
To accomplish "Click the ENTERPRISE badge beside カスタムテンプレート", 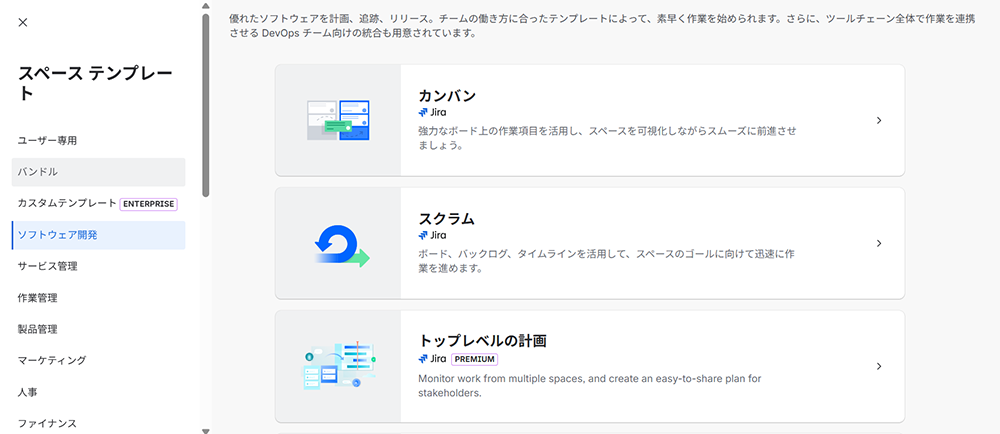I will 149,204.
